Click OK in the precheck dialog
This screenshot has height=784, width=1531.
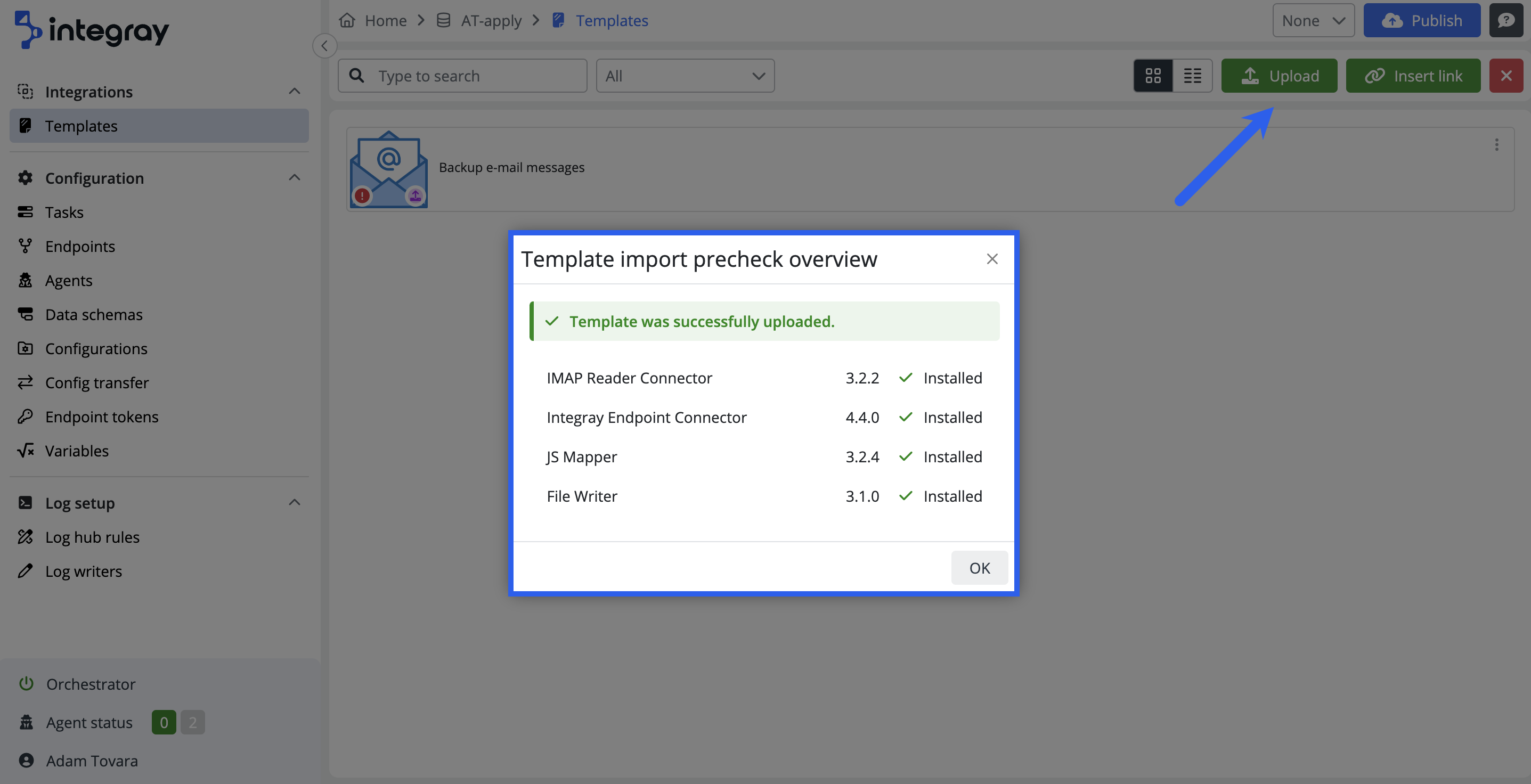(x=979, y=568)
